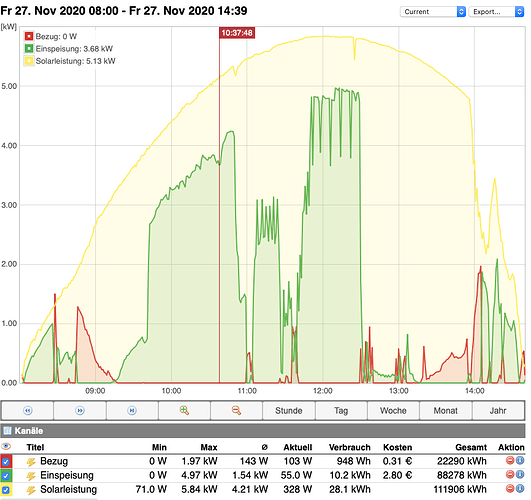Remove the Bezug channel with red minus
The image size is (531, 500).
510,460
